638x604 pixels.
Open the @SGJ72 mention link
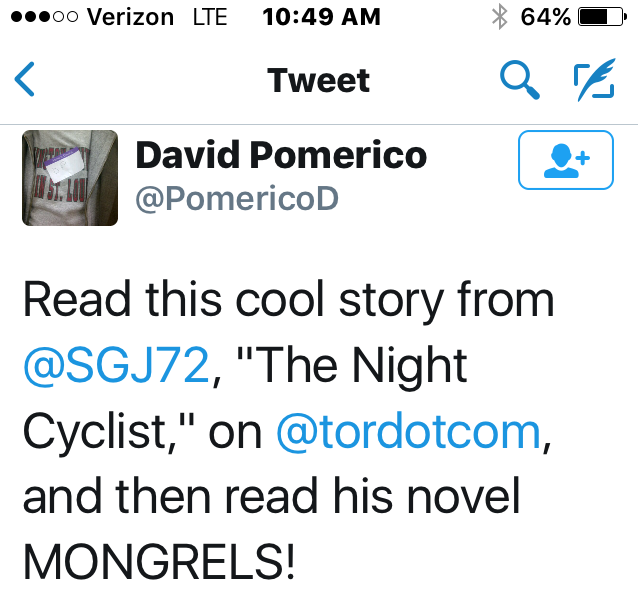click(116, 367)
